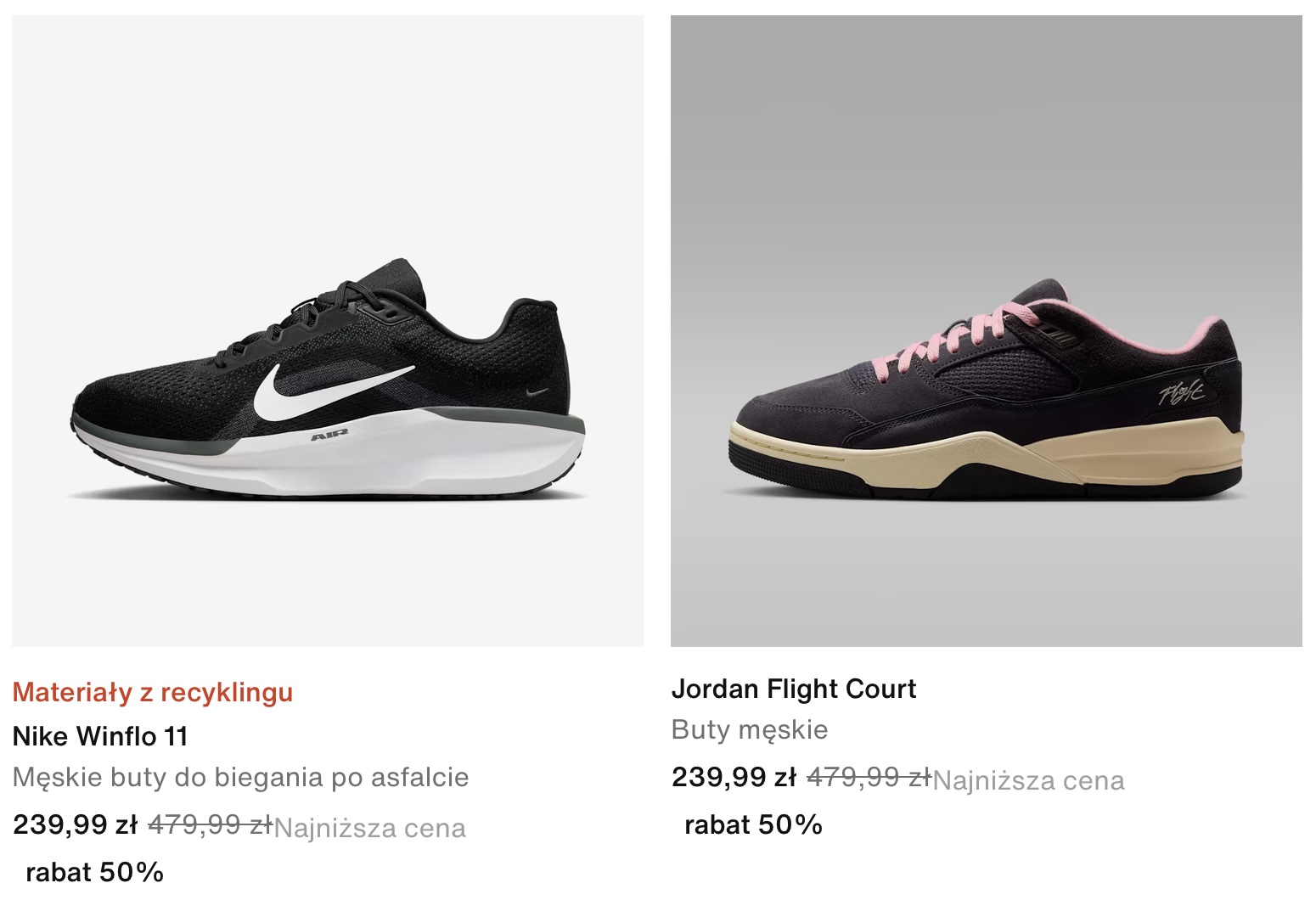The height and width of the screenshot is (900, 1316).
Task: Click Najniższa cena under Jordan Flight Court
Action: coord(1029,780)
